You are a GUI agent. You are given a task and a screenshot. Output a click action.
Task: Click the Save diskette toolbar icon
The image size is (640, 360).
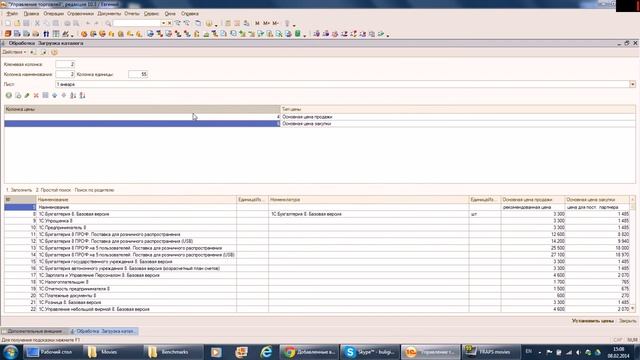(x=26, y=23)
